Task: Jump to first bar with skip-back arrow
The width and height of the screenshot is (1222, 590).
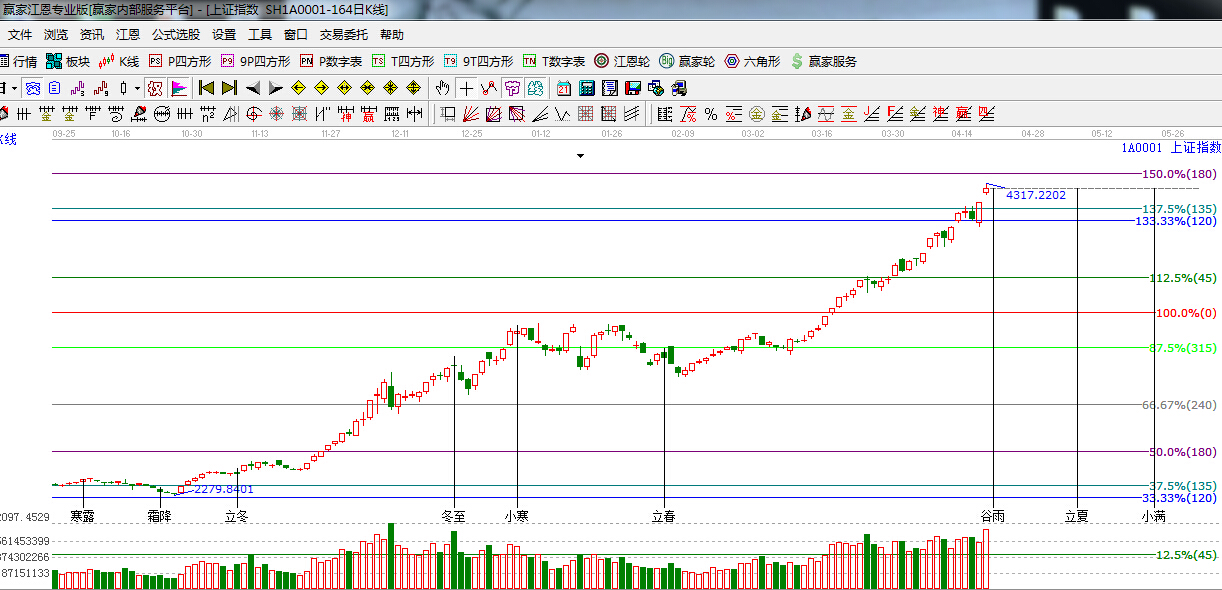Action: coord(206,88)
